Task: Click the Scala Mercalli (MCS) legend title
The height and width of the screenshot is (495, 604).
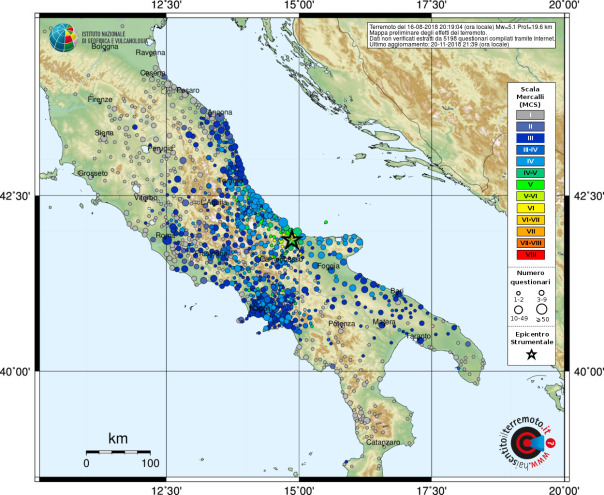Action: tap(529, 97)
